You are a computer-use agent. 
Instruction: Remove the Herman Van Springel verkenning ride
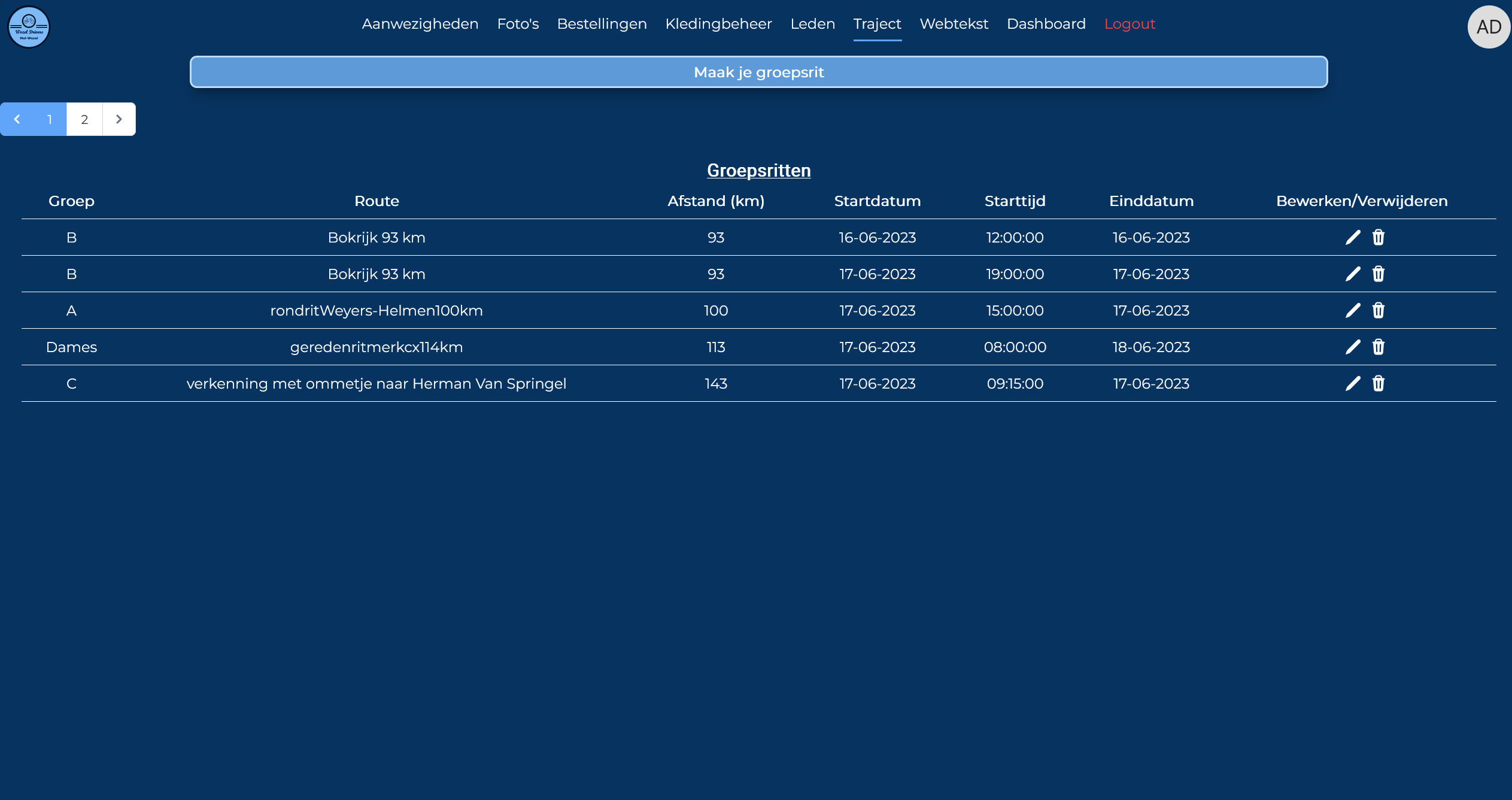(1379, 384)
